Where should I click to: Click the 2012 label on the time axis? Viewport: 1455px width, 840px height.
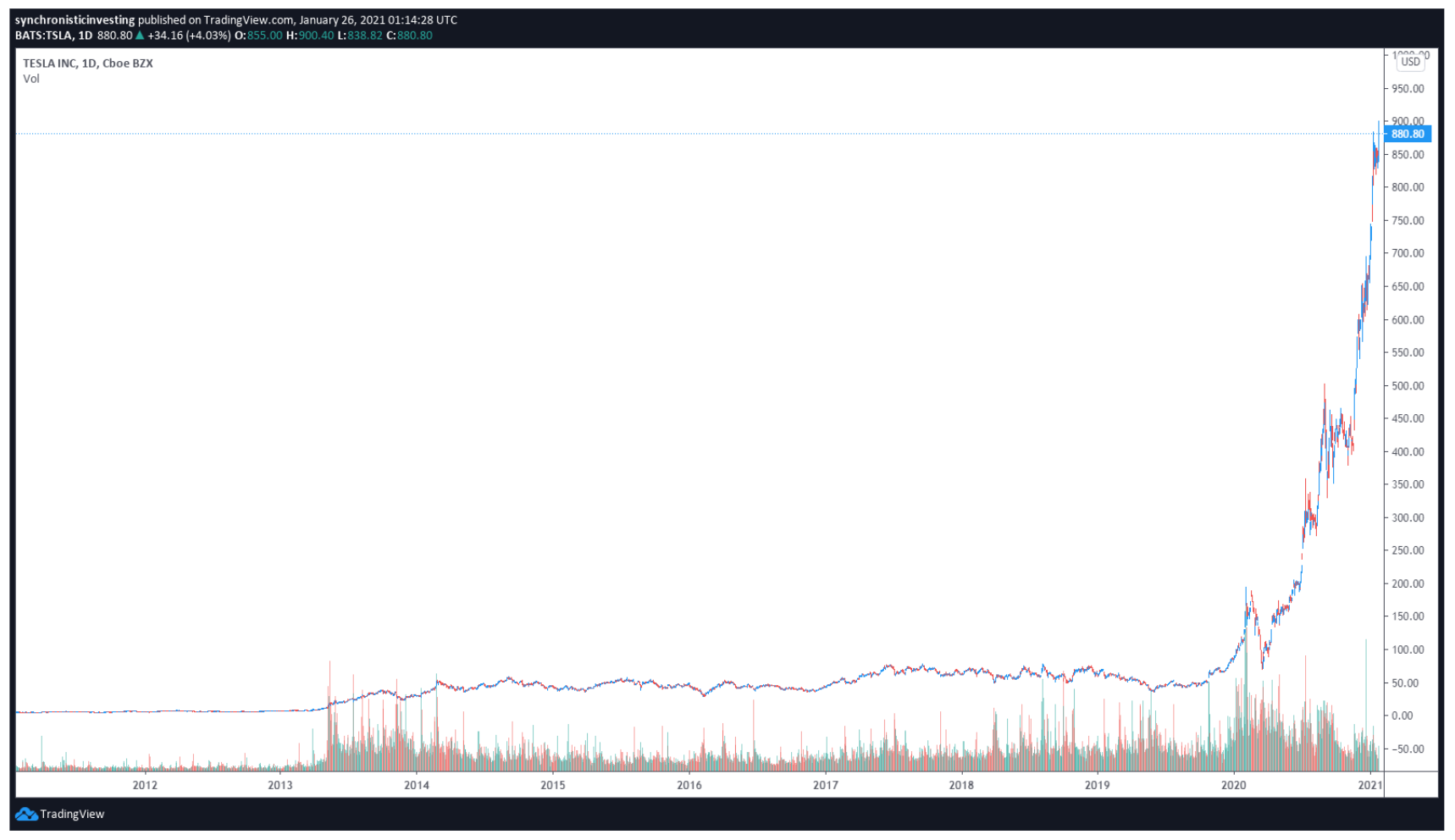[145, 785]
